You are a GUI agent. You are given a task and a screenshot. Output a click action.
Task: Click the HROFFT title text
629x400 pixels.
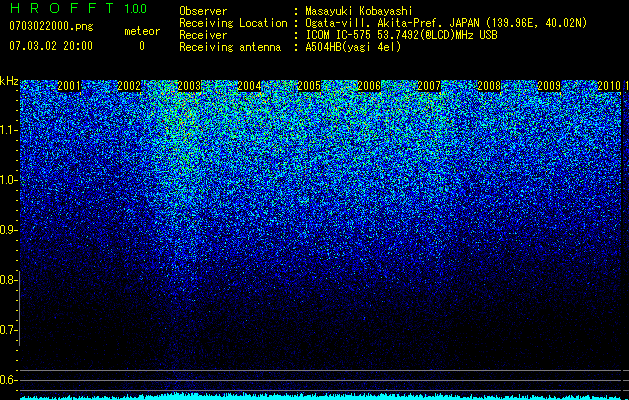coord(62,8)
